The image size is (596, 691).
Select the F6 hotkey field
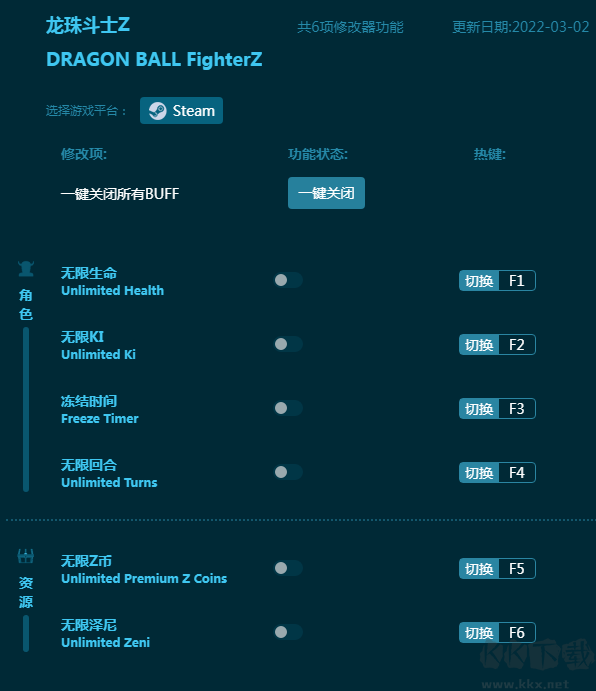tap(517, 633)
